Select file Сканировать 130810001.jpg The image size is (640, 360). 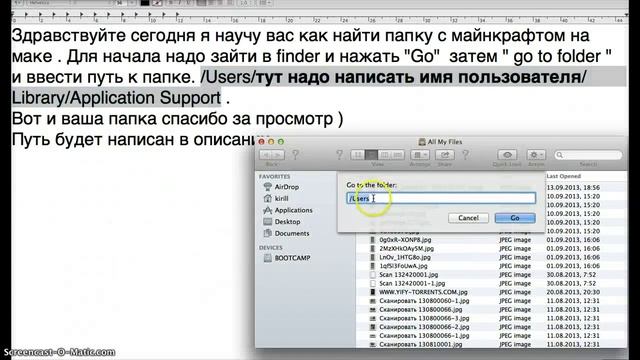tap(421, 344)
